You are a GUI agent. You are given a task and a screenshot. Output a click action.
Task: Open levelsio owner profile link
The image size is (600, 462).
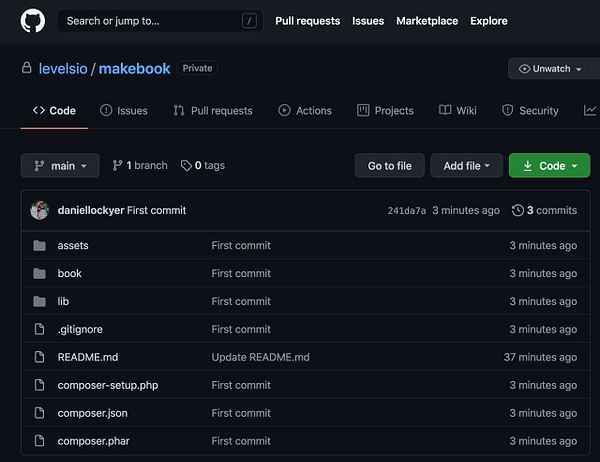(x=63, y=69)
